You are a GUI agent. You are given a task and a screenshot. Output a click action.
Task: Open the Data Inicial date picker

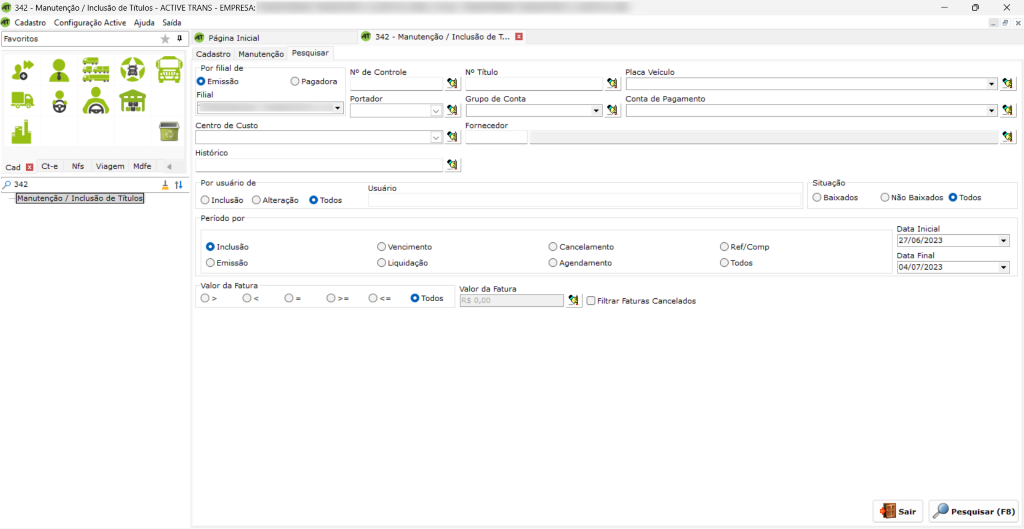1004,240
